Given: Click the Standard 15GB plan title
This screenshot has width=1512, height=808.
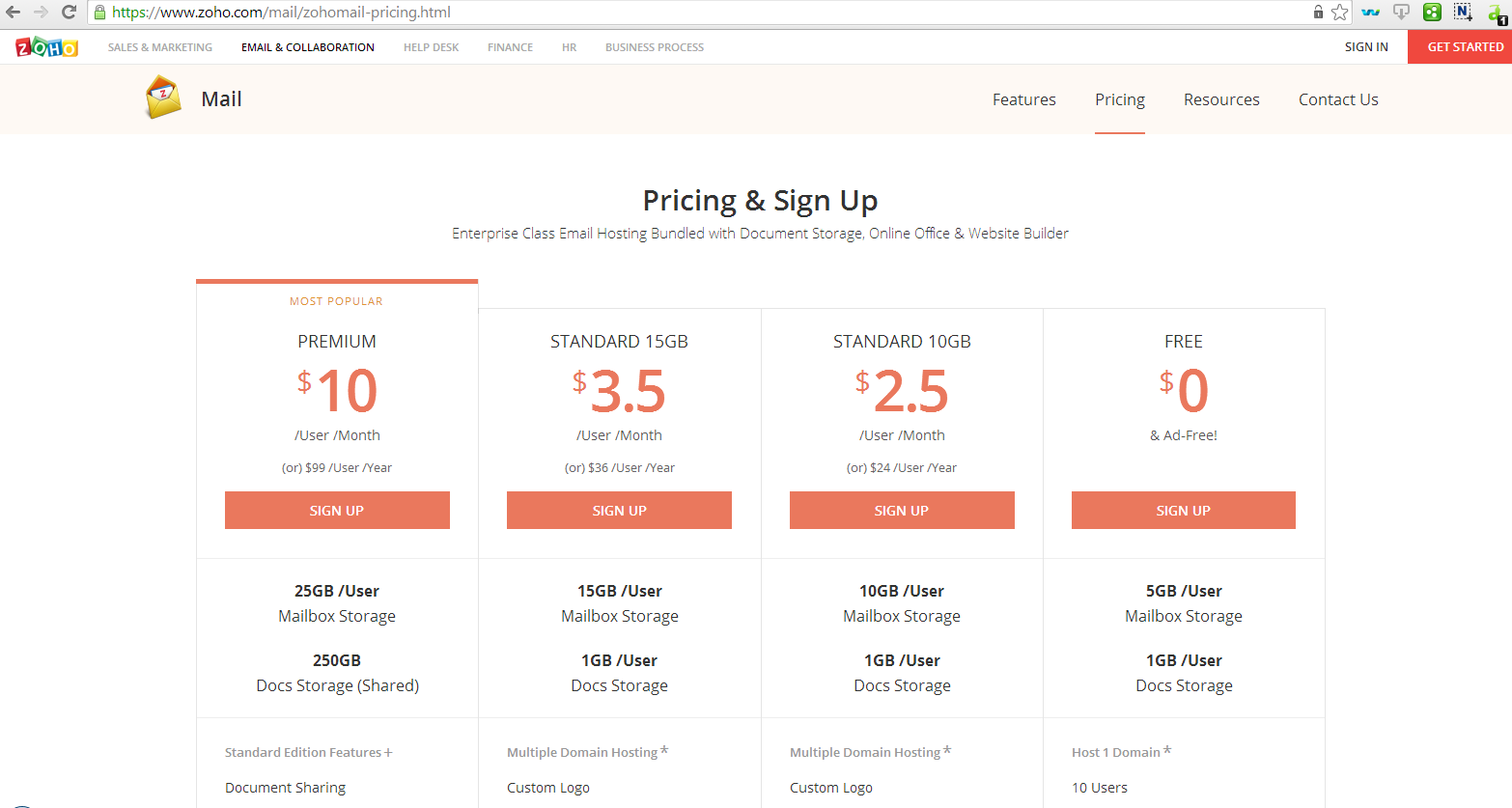Looking at the screenshot, I should click(x=619, y=342).
